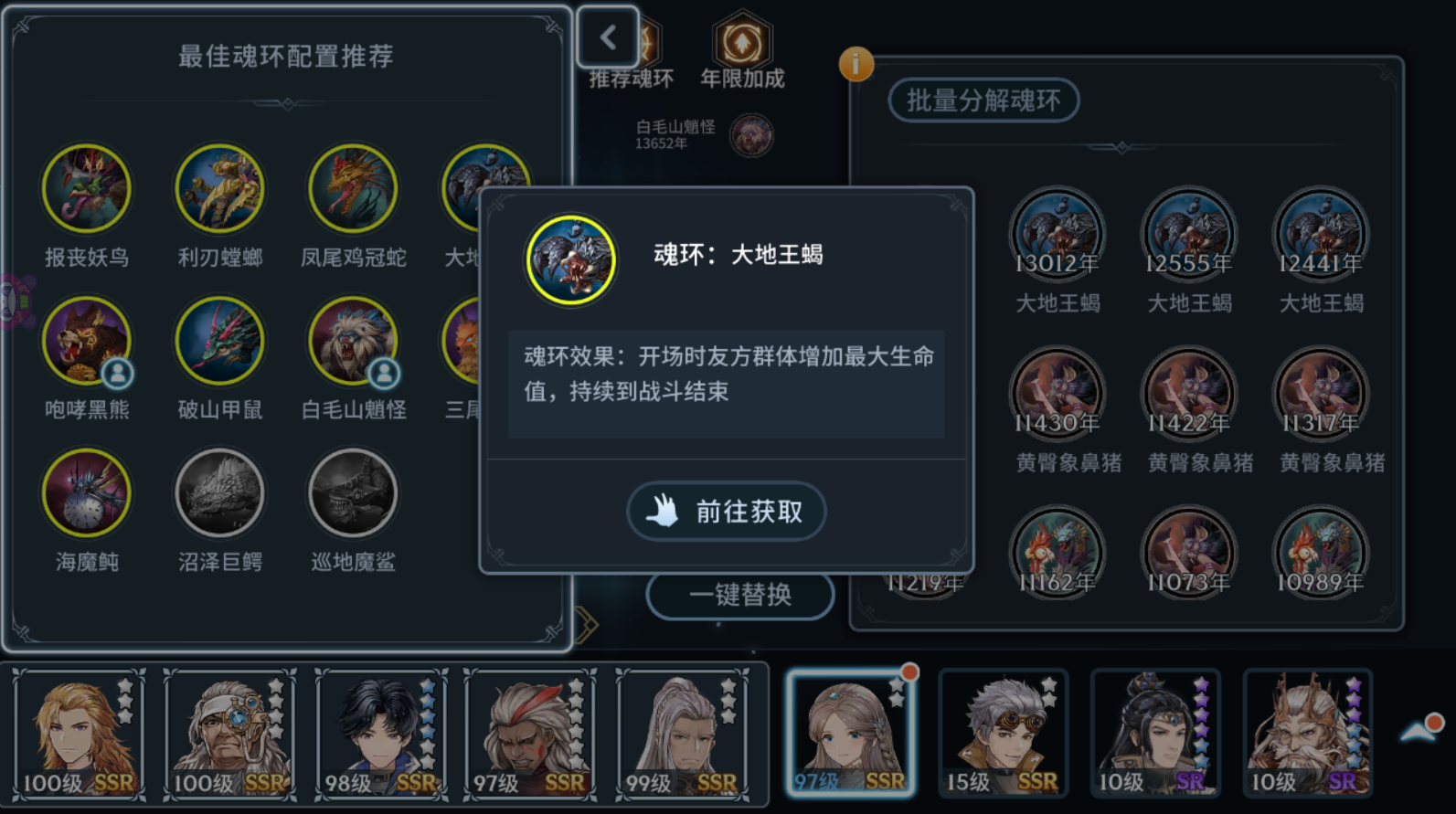Image resolution: width=1456 pixels, height=814 pixels.
Task: Collapse the recommendation panel with the back arrow
Action: (608, 37)
